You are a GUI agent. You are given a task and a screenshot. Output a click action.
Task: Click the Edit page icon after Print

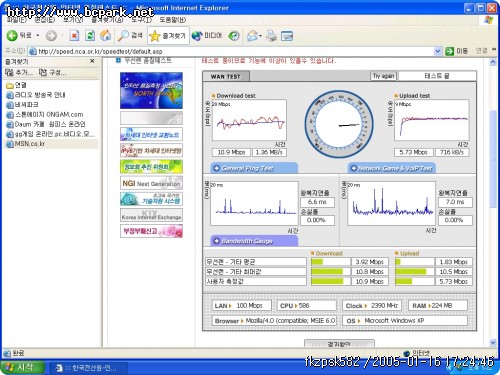click(x=287, y=36)
